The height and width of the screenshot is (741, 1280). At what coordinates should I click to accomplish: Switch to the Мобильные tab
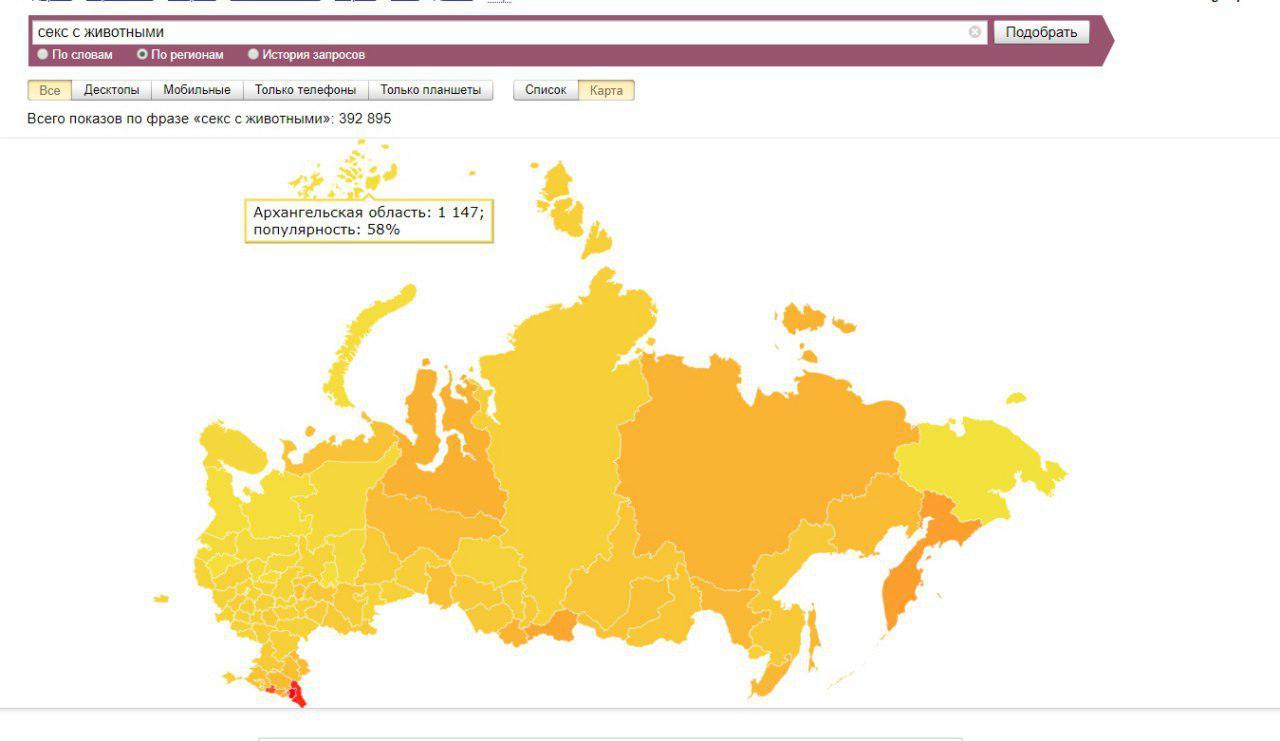tap(197, 90)
